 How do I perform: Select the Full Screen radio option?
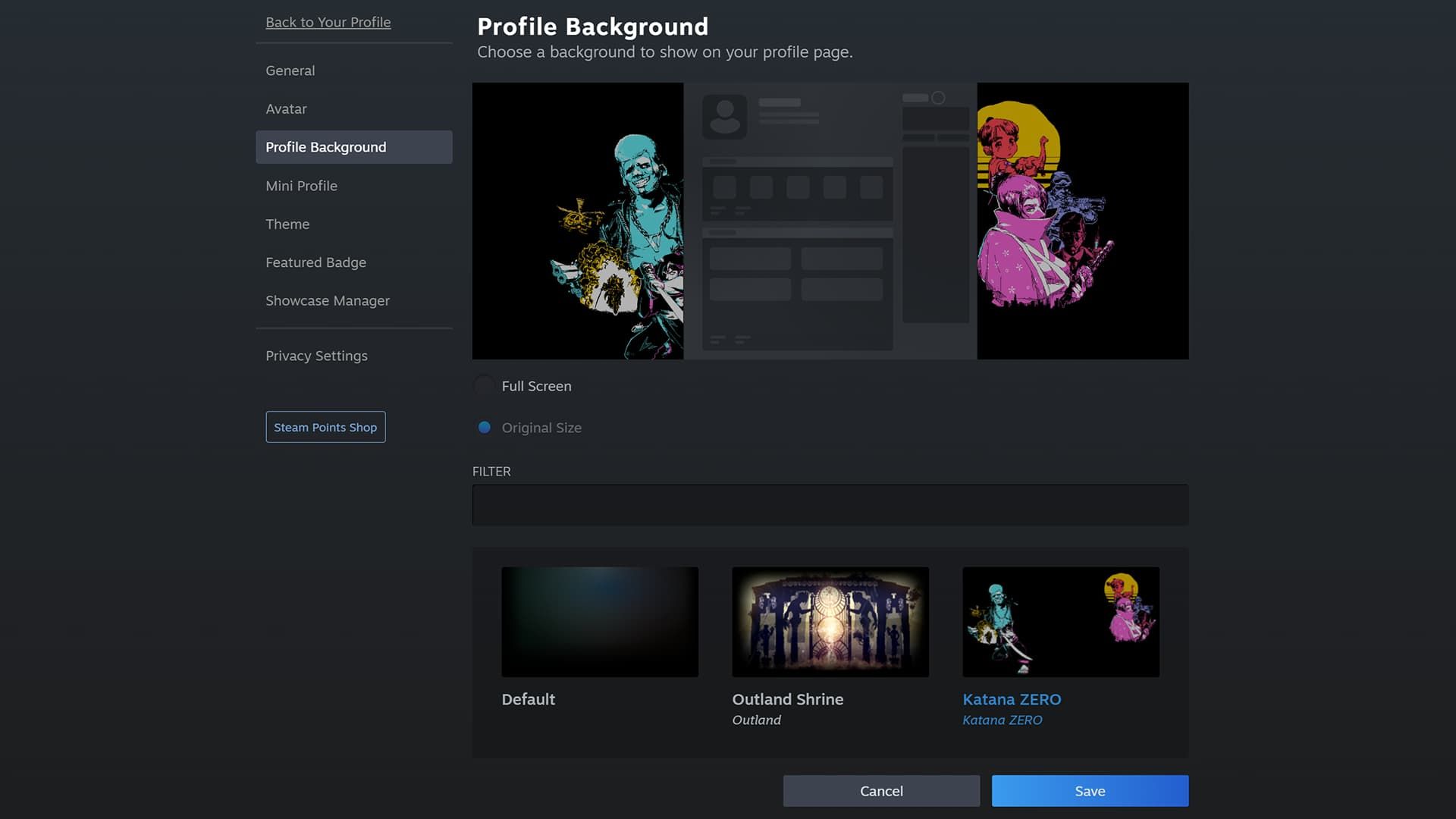484,386
